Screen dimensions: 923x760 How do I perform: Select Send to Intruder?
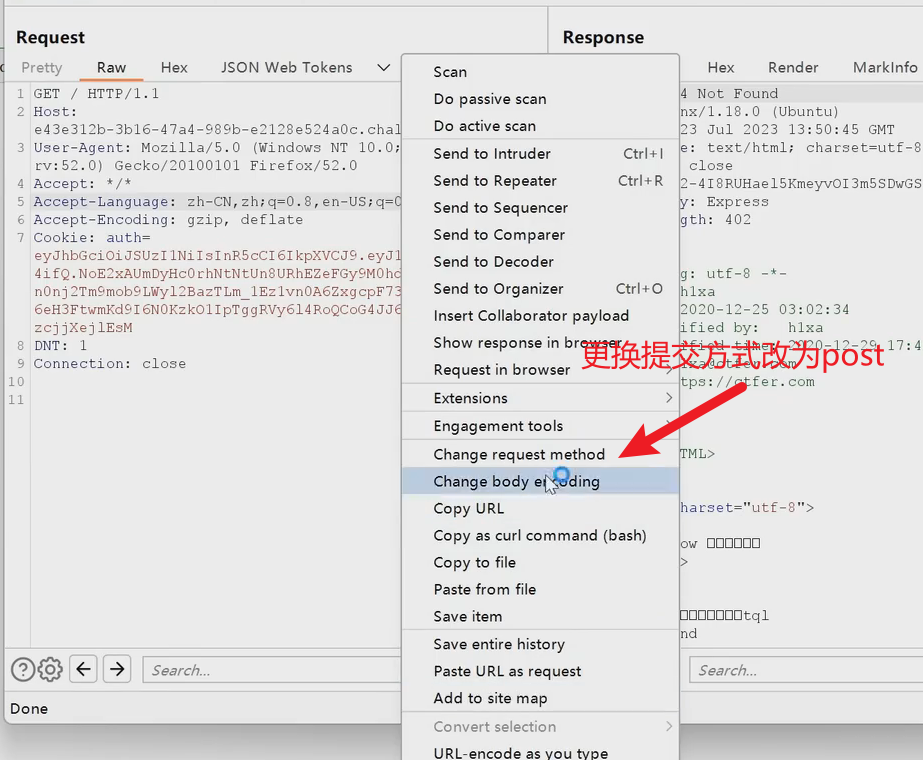[492, 154]
